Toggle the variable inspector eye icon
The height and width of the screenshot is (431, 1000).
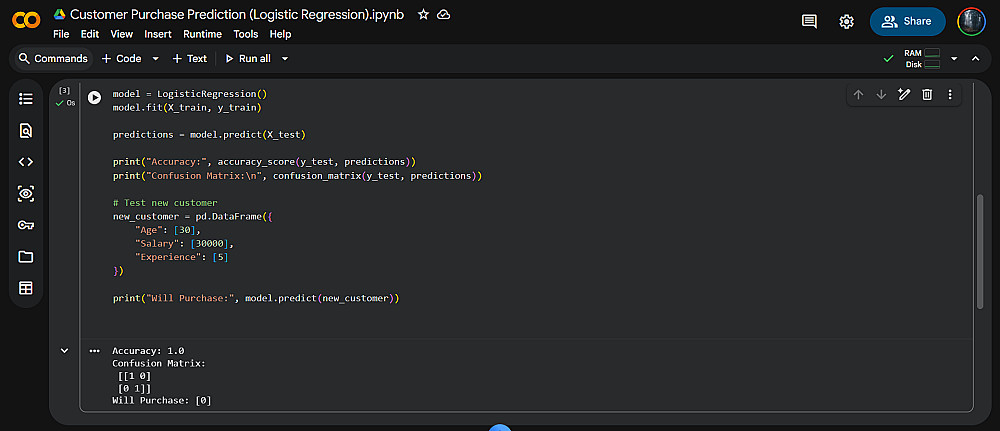click(x=26, y=193)
